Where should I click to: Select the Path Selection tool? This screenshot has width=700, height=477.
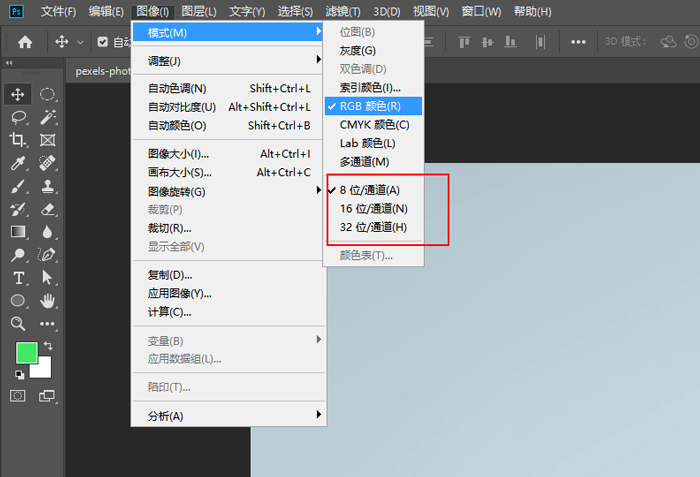tap(47, 278)
